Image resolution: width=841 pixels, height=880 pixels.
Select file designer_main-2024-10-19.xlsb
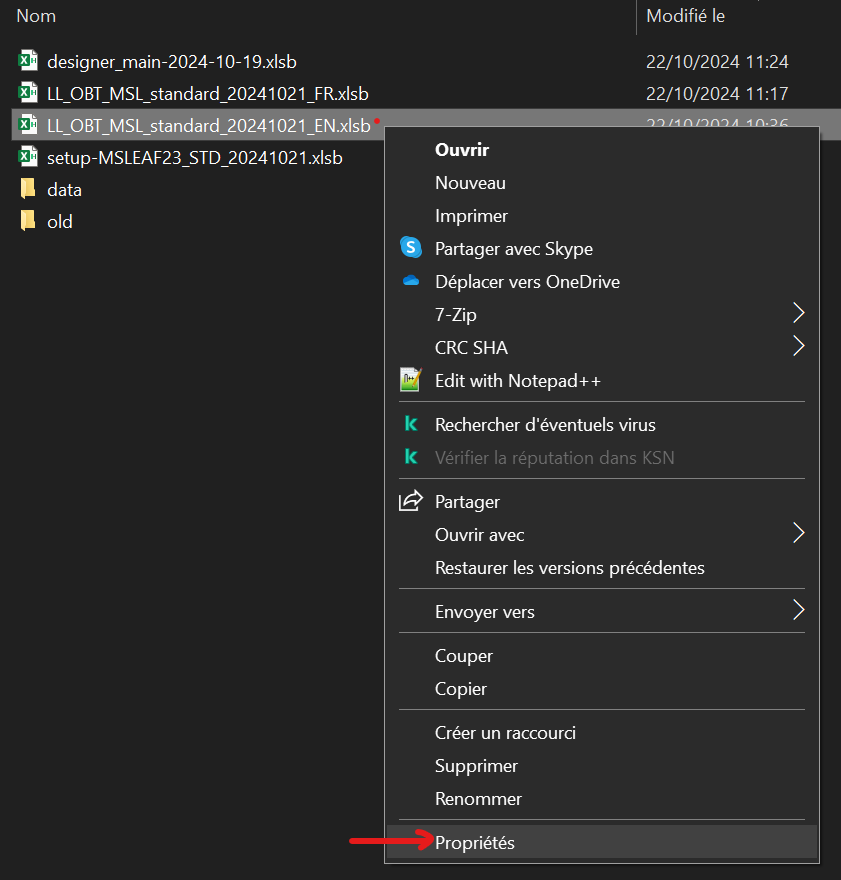click(172, 62)
